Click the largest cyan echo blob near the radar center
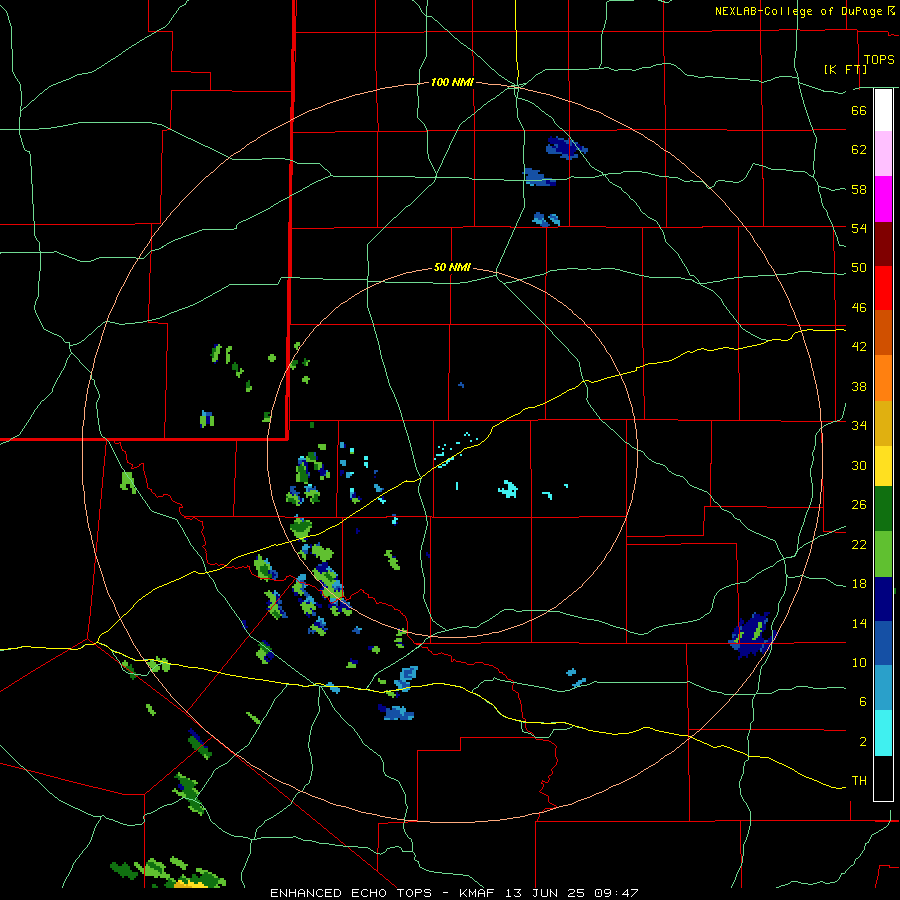This screenshot has width=900, height=900. pos(508,489)
